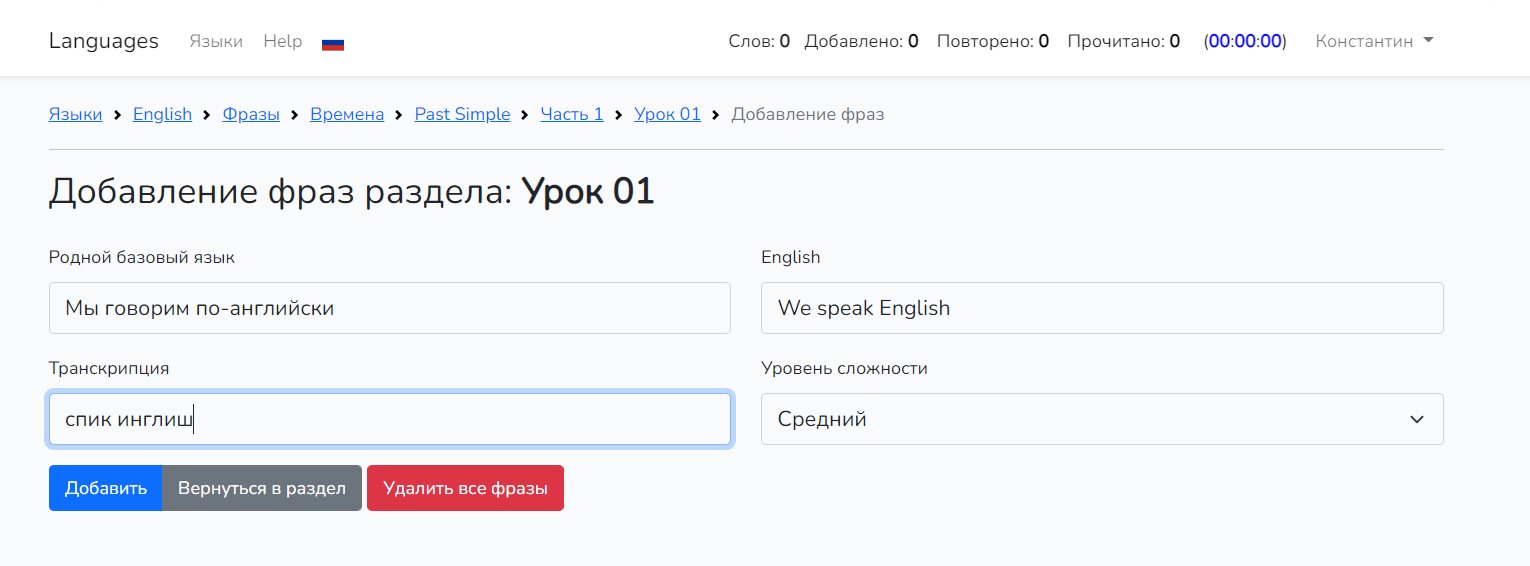Viewport: 1530px width, 566px height.
Task: Open the Константин user dropdown menu
Action: [x=1374, y=41]
